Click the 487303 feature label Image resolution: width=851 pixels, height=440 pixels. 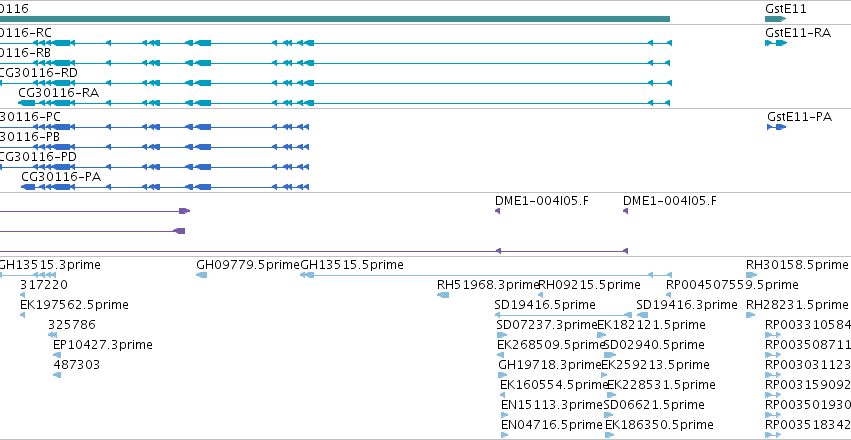coord(77,365)
